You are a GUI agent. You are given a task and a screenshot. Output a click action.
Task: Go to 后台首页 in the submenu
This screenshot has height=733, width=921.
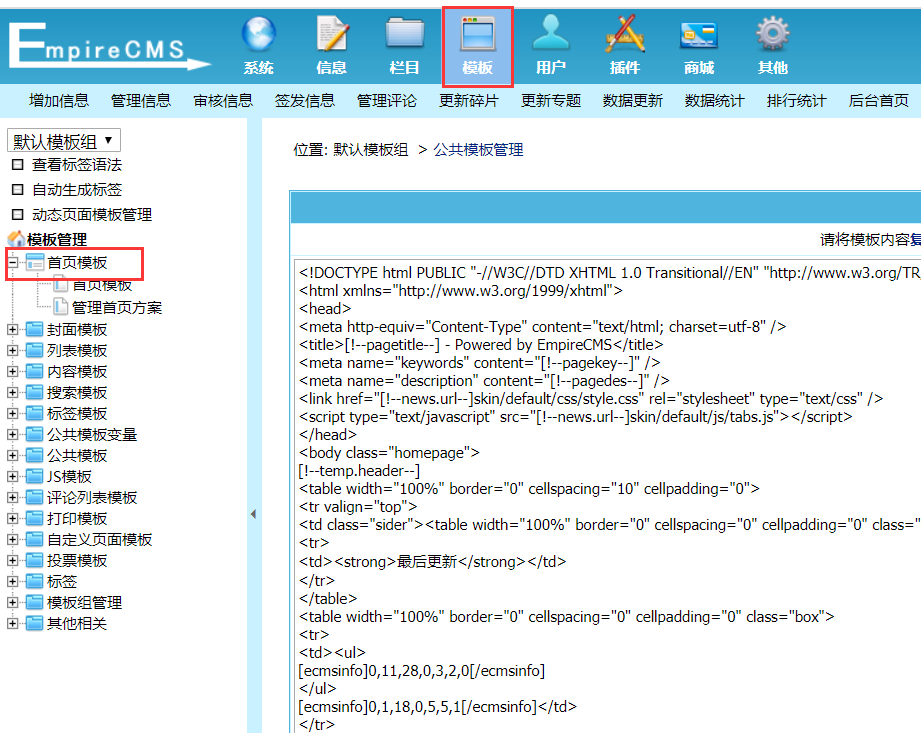pos(879,100)
